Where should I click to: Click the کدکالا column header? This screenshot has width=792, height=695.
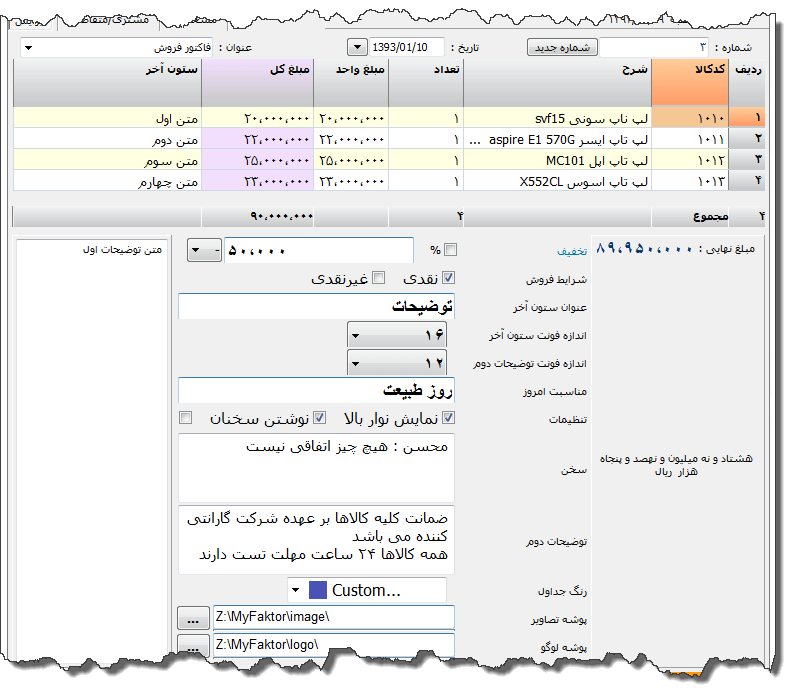(689, 72)
